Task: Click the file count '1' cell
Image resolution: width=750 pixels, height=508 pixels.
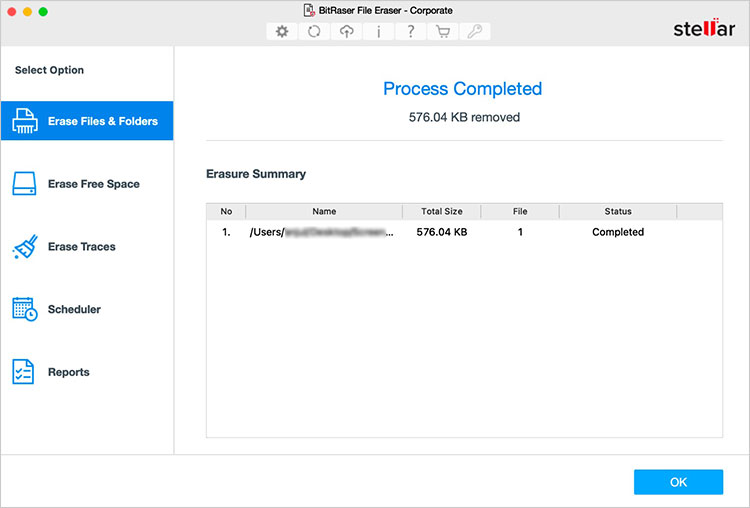Action: click(x=520, y=232)
